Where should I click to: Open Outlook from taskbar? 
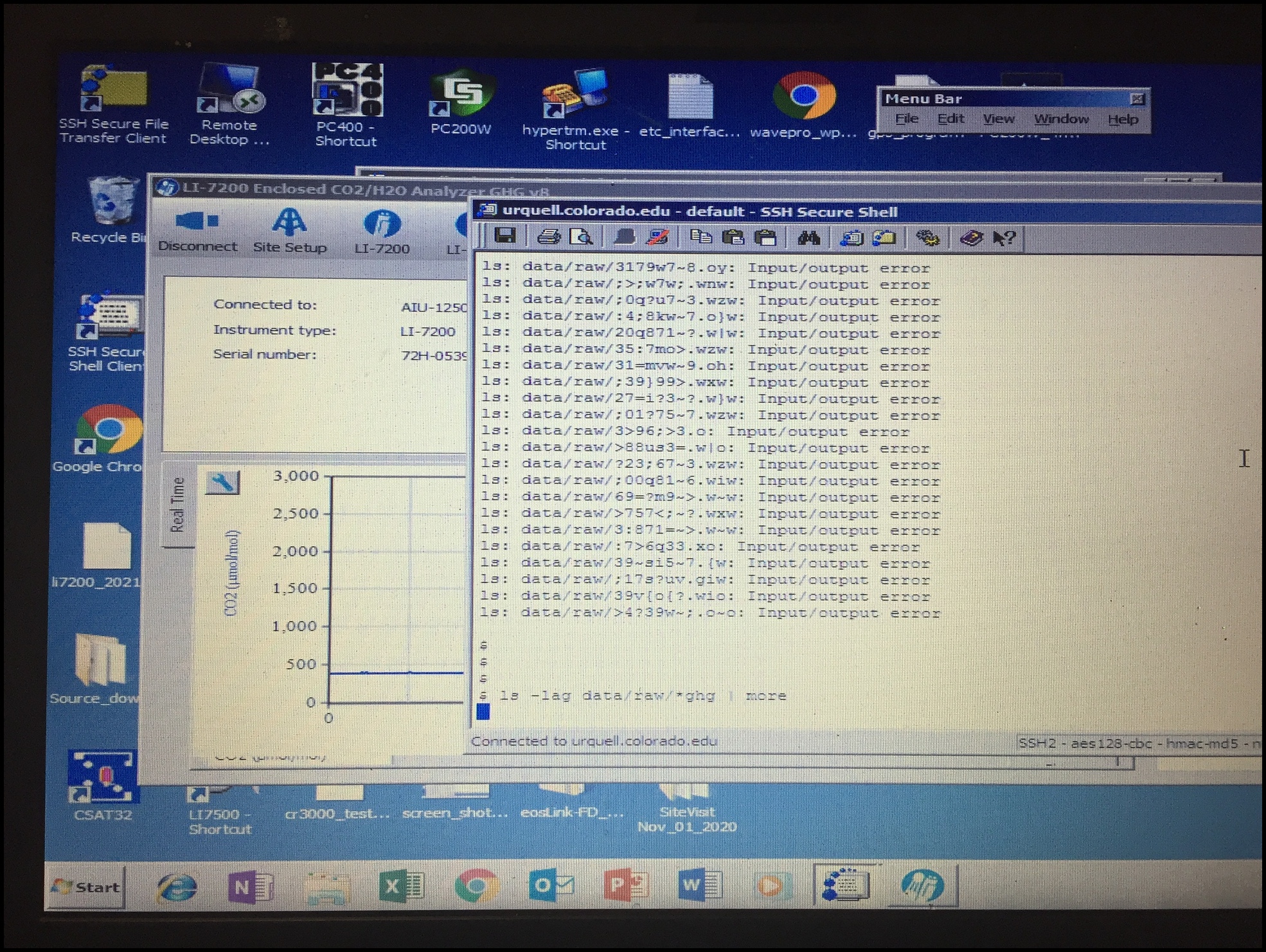[x=550, y=886]
